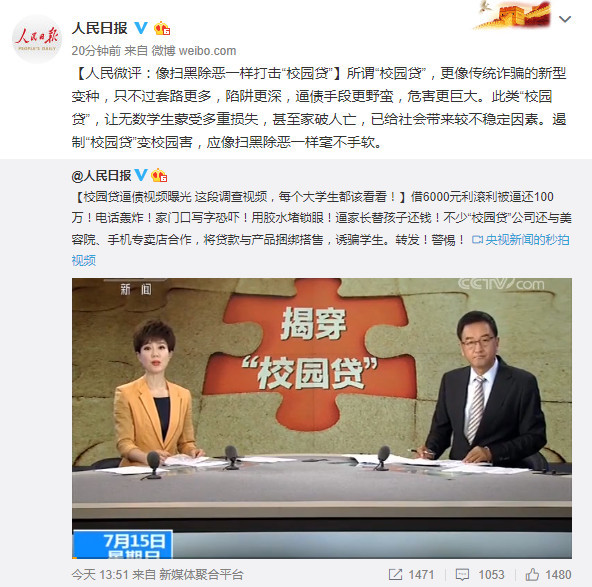Image resolution: width=592 pixels, height=587 pixels.
Task: Like the quoted post with 1480 thumbs-up
Action: click(548, 575)
